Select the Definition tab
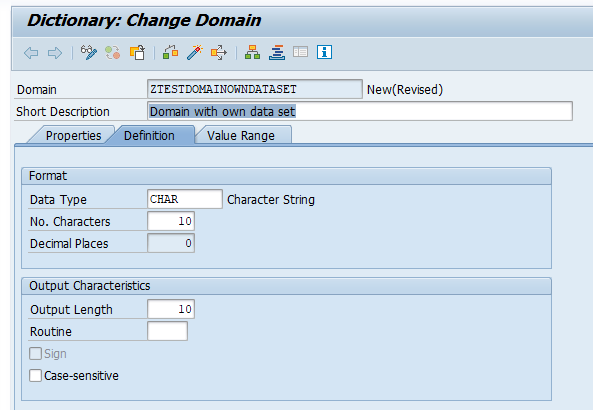593x410 pixels. [x=149, y=135]
